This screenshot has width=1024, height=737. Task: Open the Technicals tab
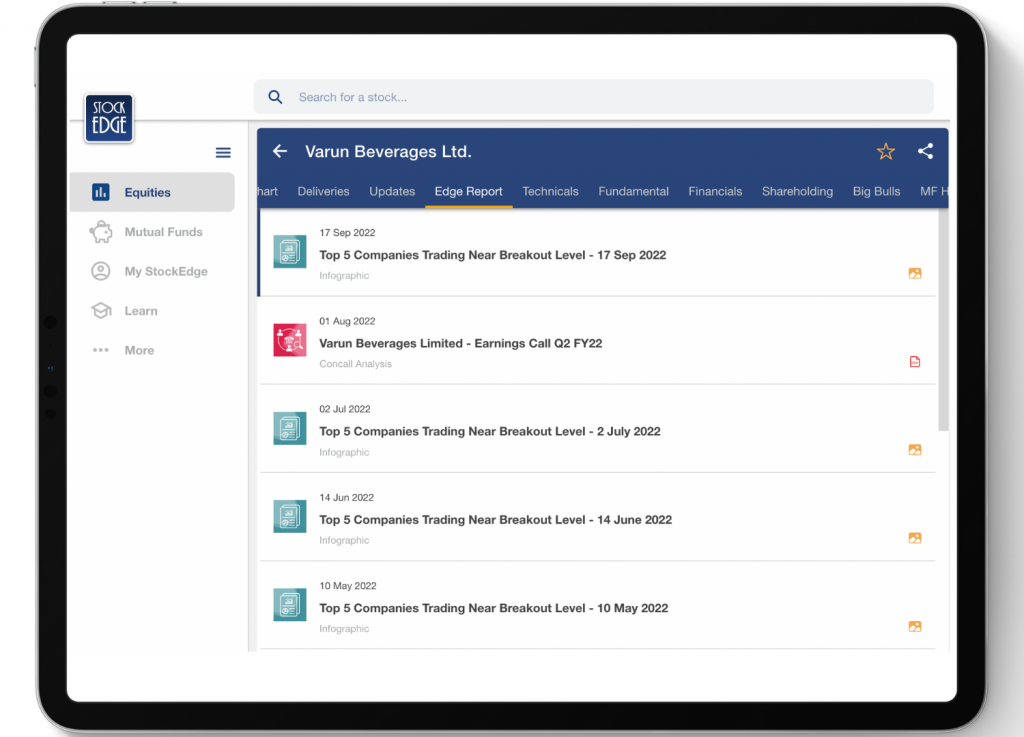tap(550, 191)
